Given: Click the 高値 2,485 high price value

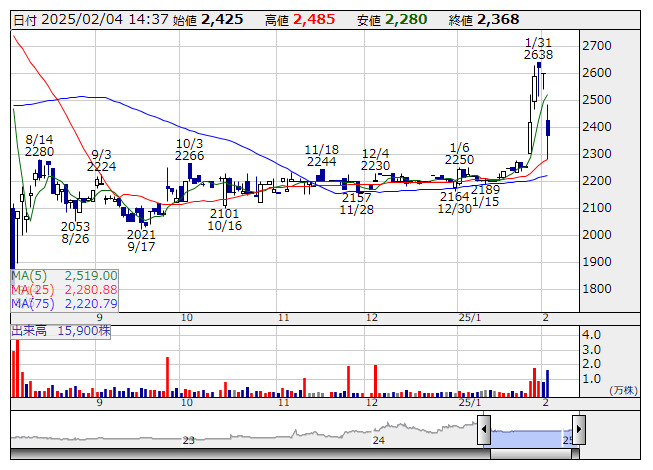Looking at the screenshot, I should [x=300, y=20].
